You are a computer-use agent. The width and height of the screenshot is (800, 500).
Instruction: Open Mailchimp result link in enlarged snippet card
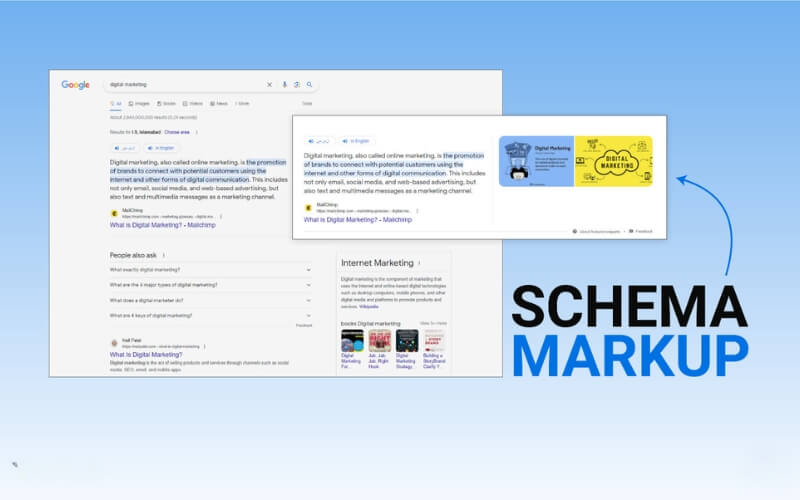click(358, 220)
